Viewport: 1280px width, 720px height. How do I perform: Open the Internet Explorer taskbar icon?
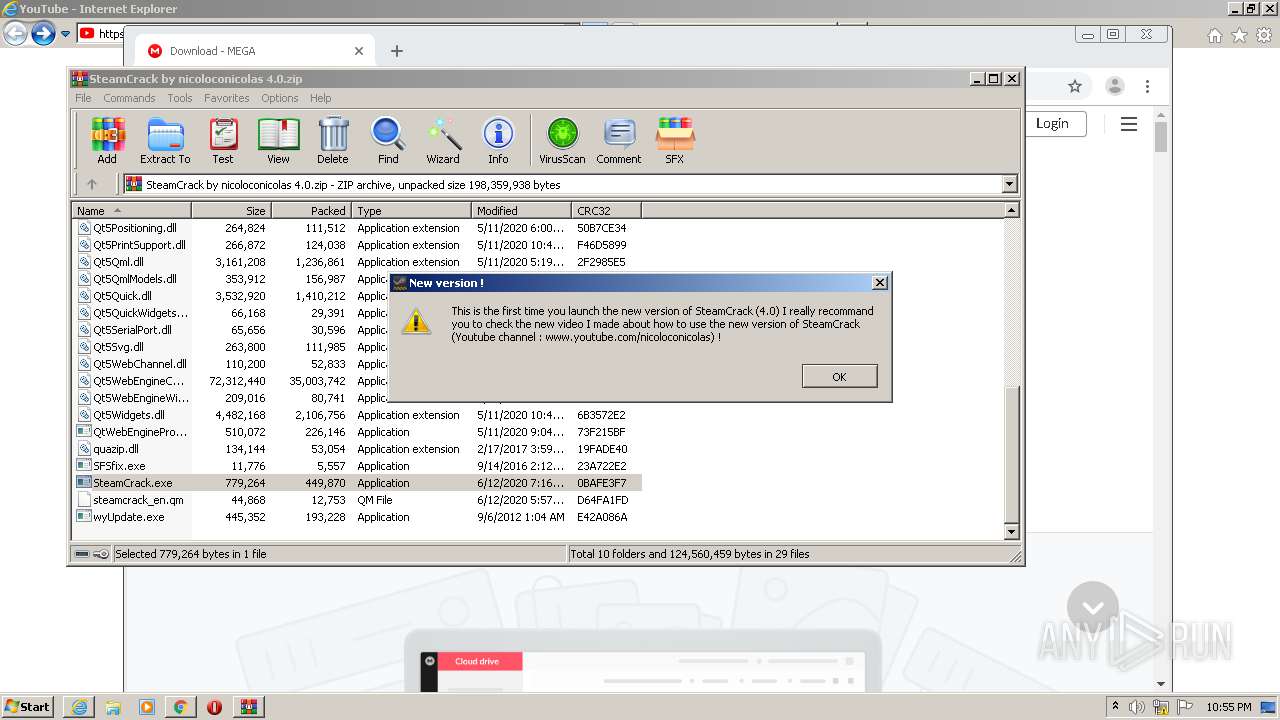79,707
